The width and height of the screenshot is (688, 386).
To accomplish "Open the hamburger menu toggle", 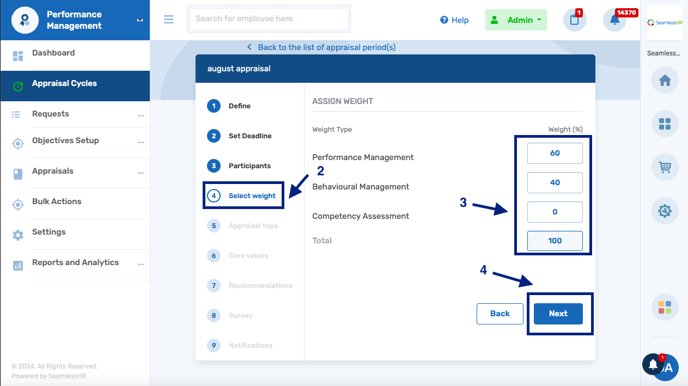I will point(168,19).
